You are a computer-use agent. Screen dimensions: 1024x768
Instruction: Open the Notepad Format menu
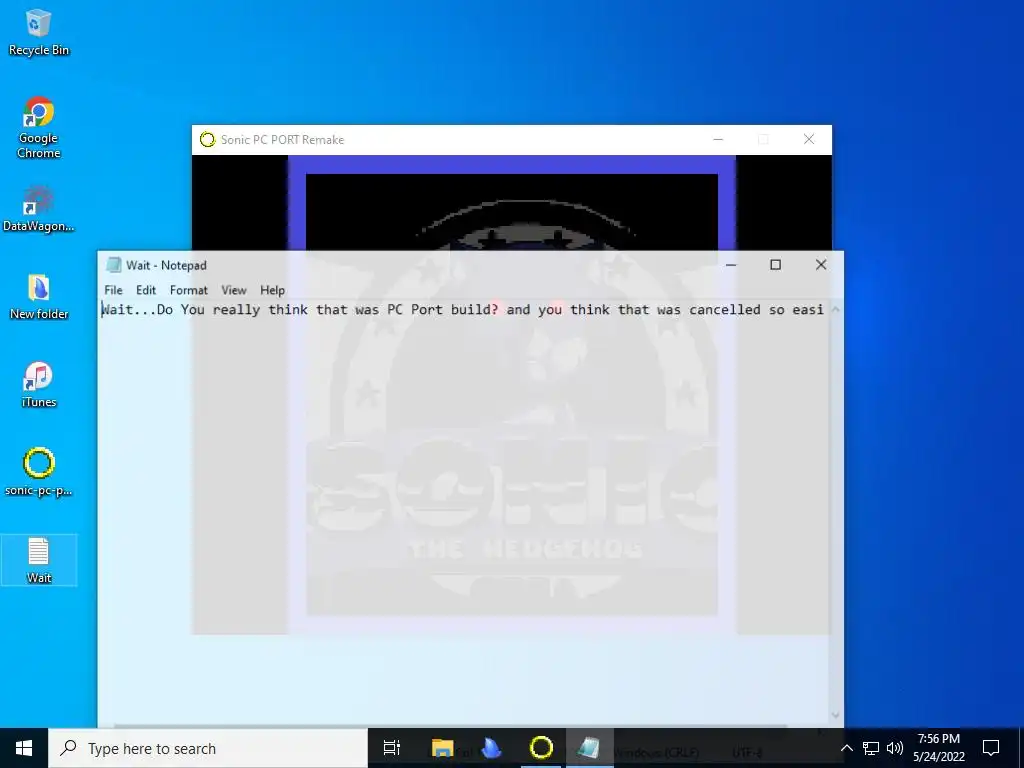click(x=189, y=290)
